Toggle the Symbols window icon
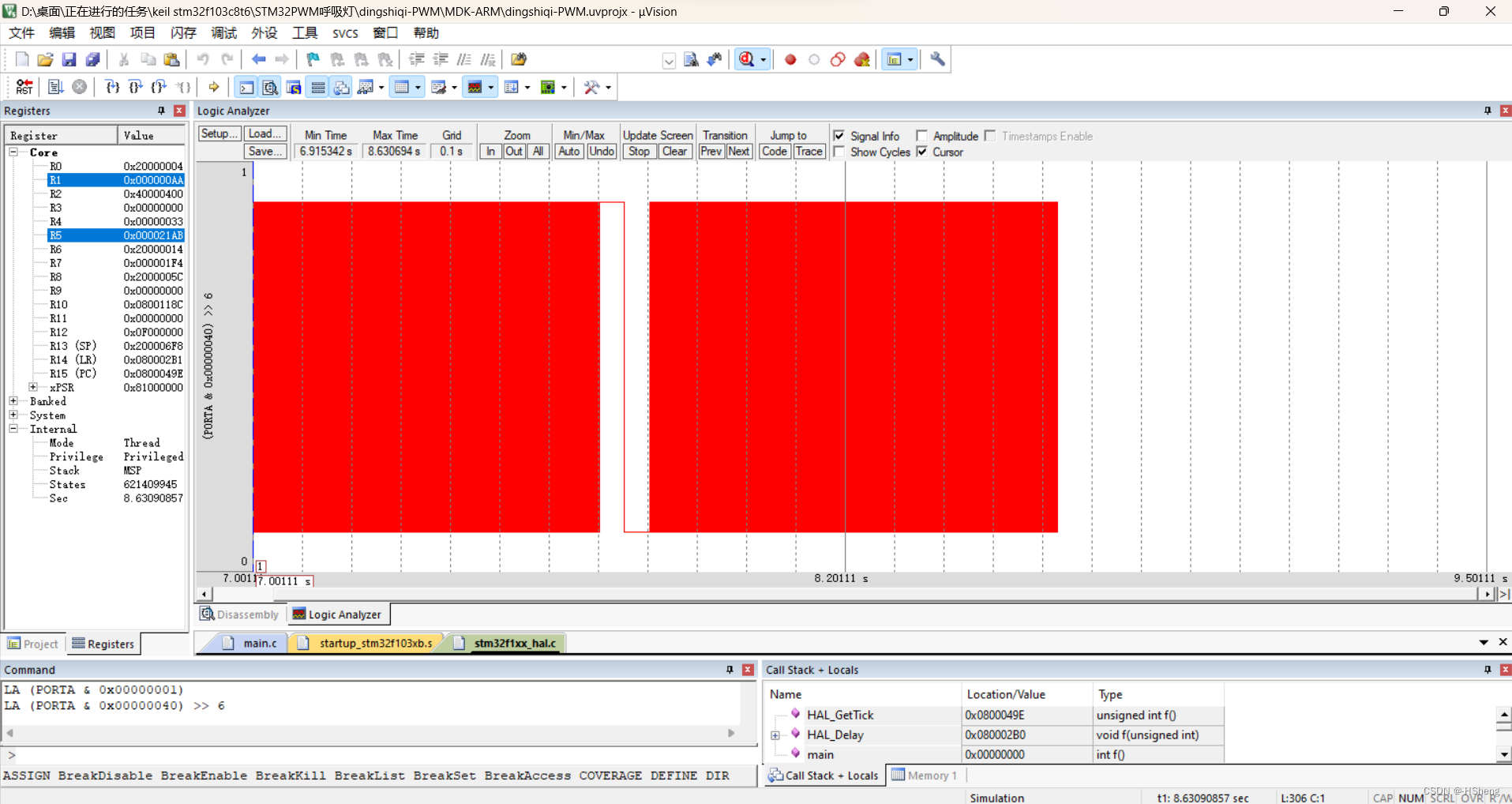 [x=294, y=87]
